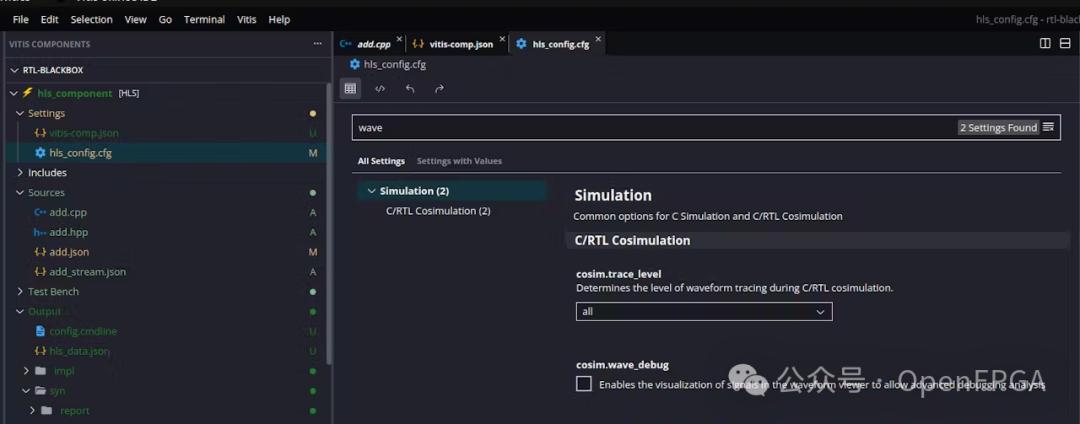This screenshot has width=1080, height=424.
Task: Close the add.cpp editor tab
Action: (x=399, y=43)
